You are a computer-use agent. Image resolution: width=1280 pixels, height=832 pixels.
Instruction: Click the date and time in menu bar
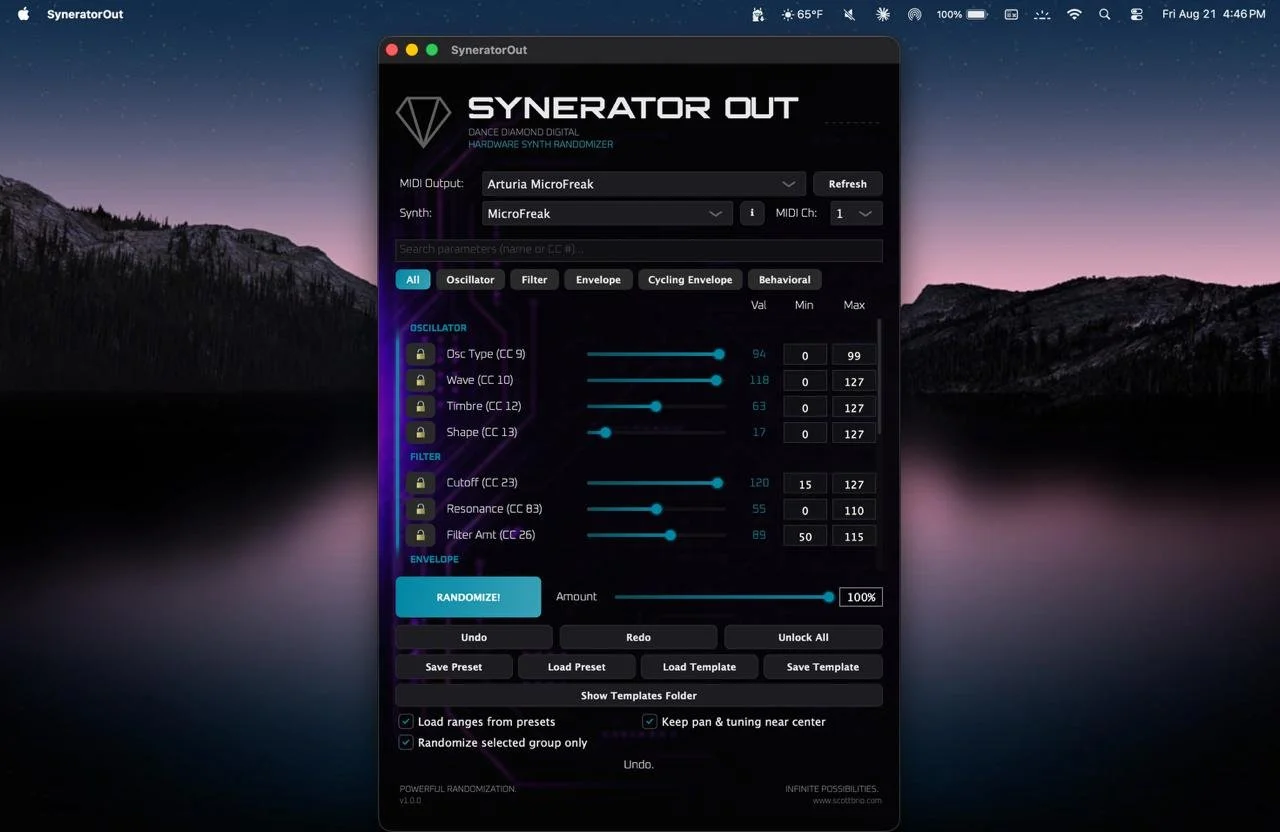coord(1213,14)
